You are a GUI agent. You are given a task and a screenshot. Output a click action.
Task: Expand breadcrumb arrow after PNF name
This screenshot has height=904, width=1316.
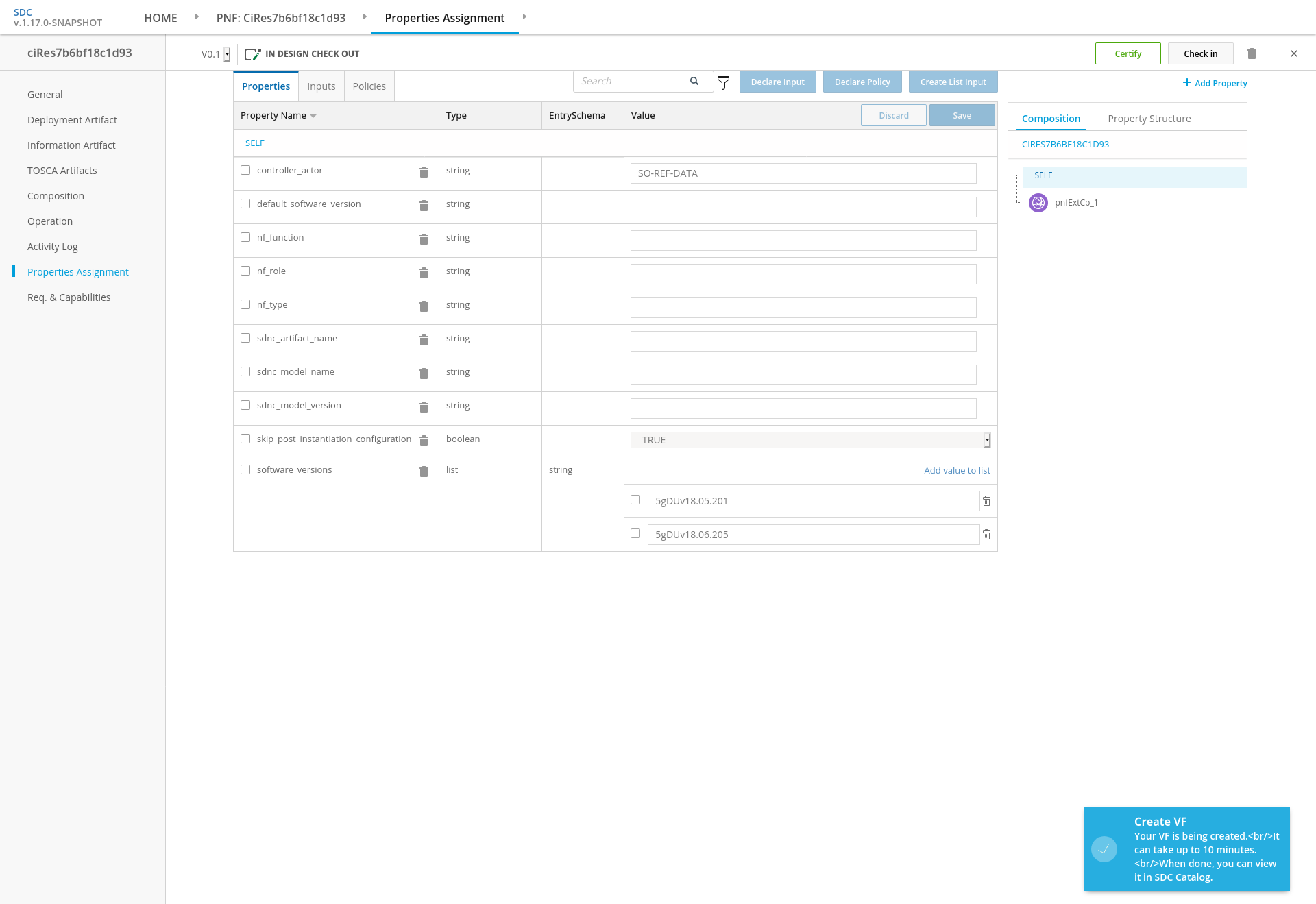365,16
